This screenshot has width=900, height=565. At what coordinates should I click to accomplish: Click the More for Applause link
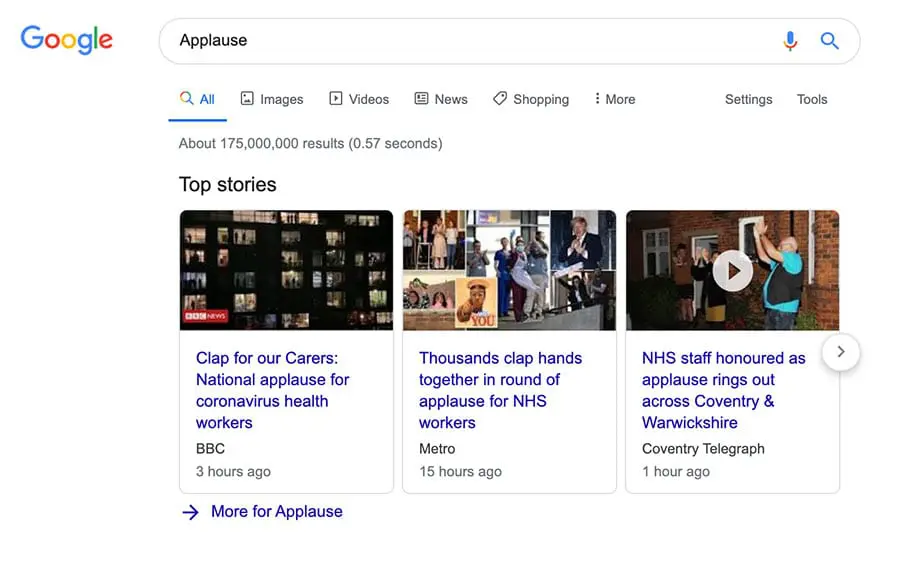pos(276,512)
